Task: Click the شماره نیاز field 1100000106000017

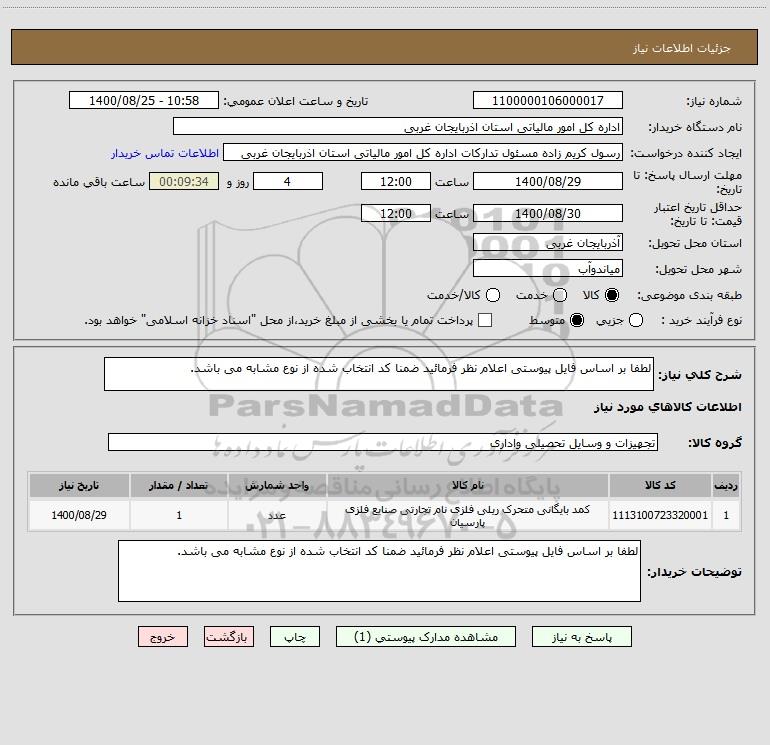Action: click(548, 101)
